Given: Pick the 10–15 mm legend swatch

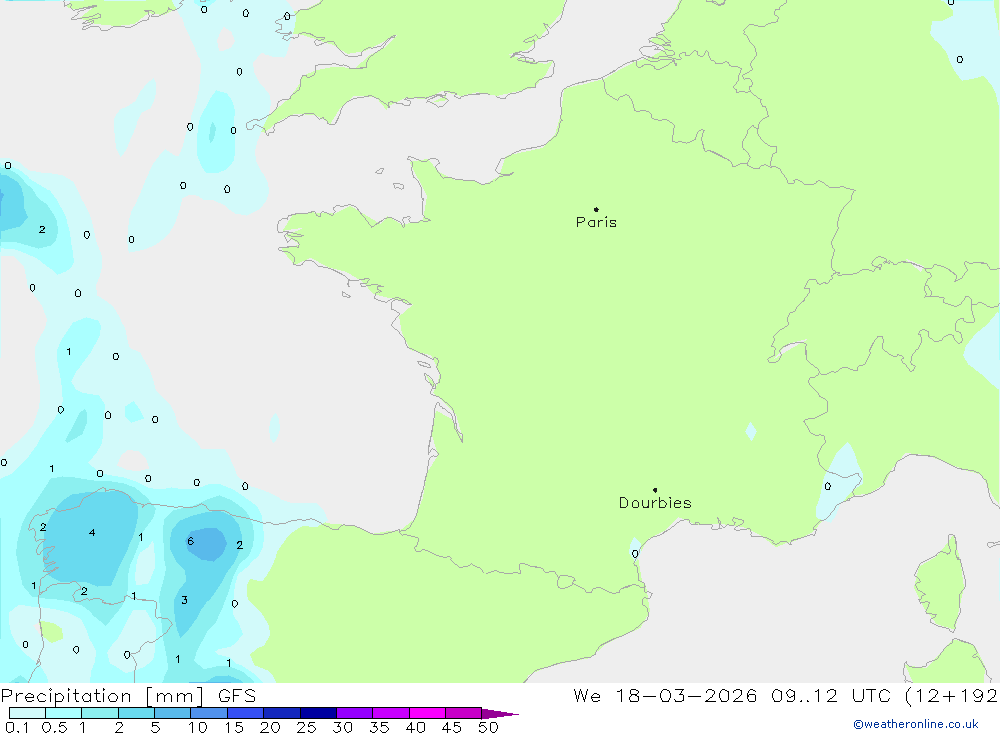Looking at the screenshot, I should point(209,713).
